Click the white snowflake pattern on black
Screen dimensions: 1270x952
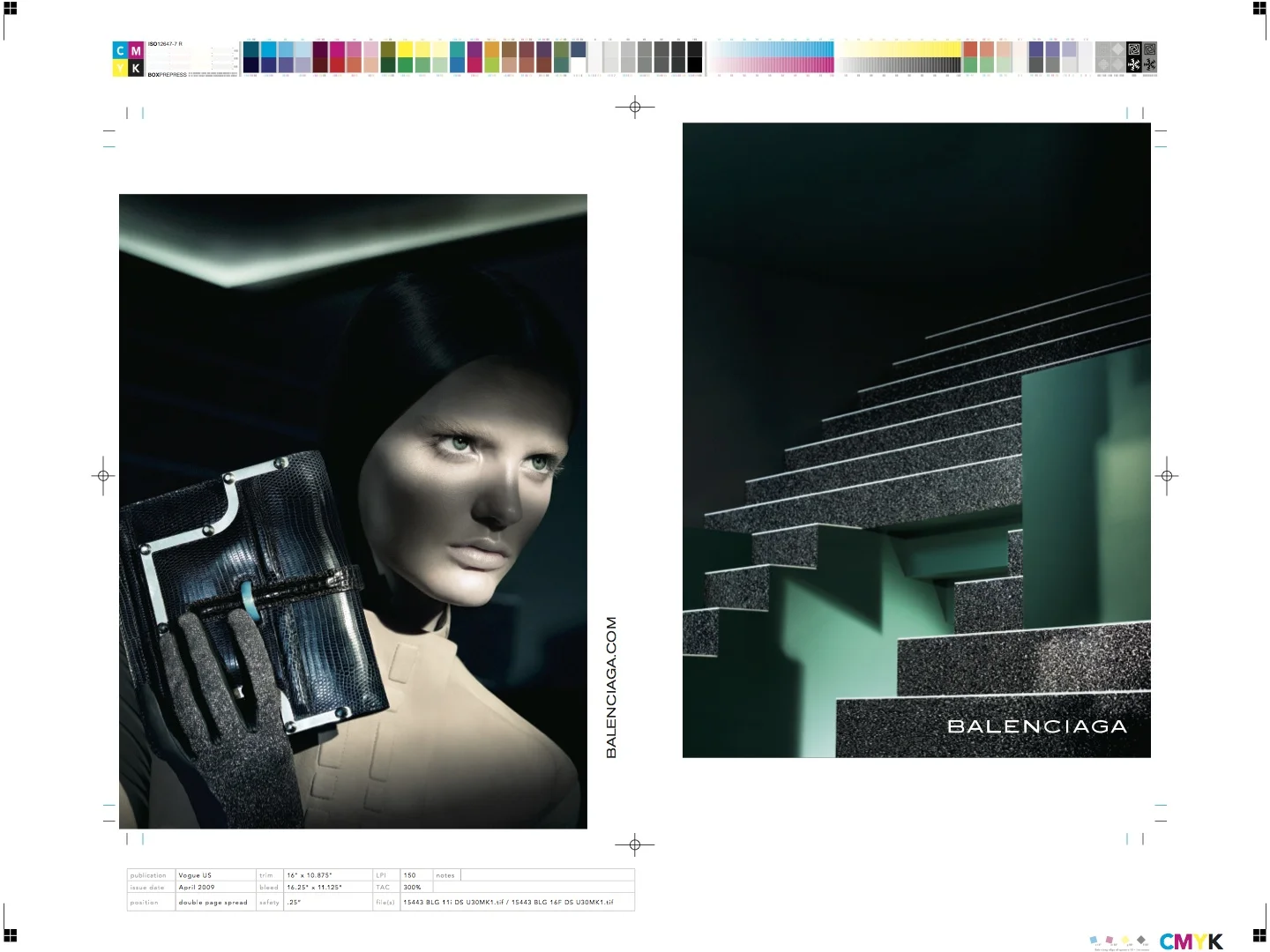coord(1134,64)
